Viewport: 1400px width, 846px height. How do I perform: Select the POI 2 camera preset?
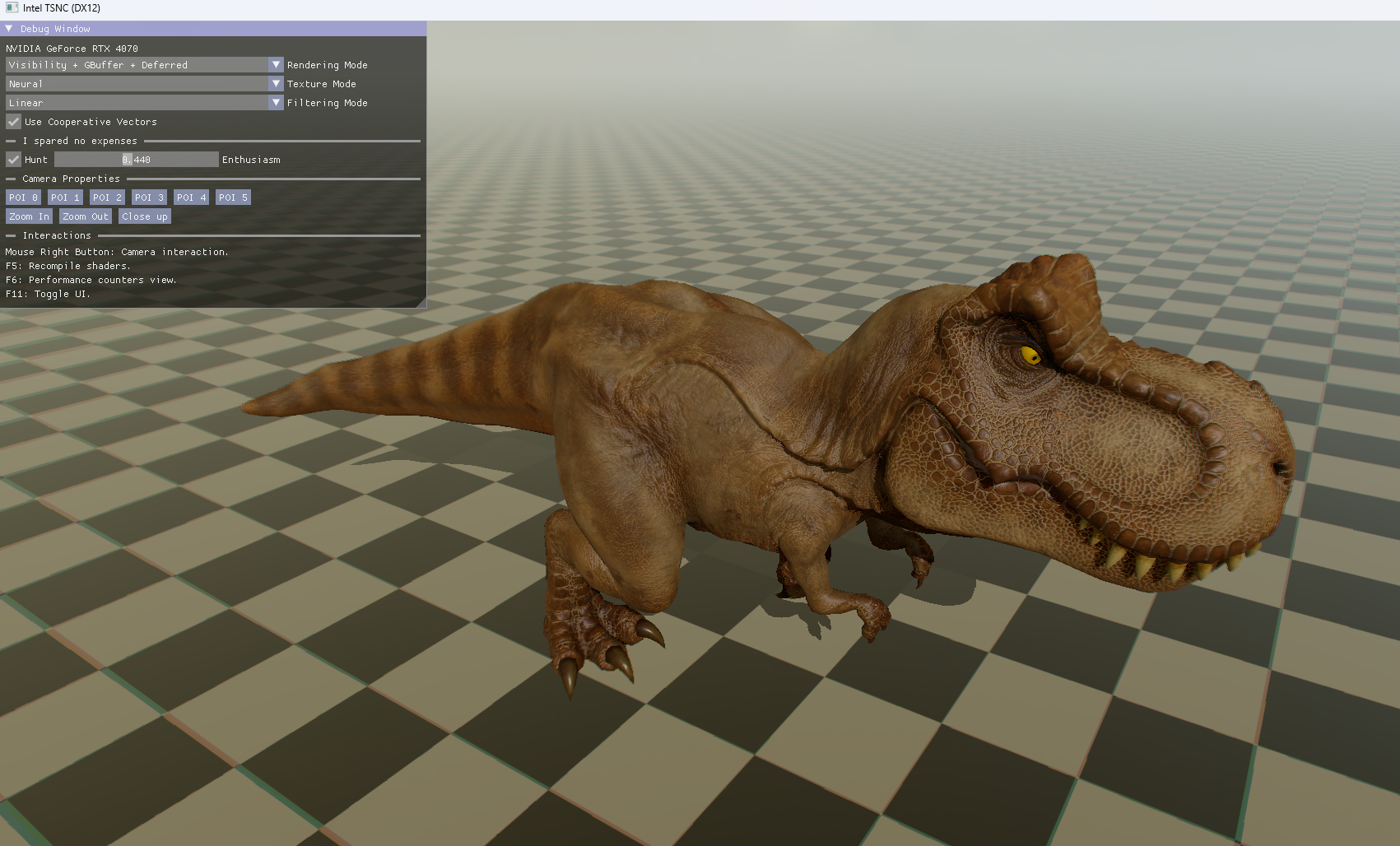pyautogui.click(x=107, y=198)
